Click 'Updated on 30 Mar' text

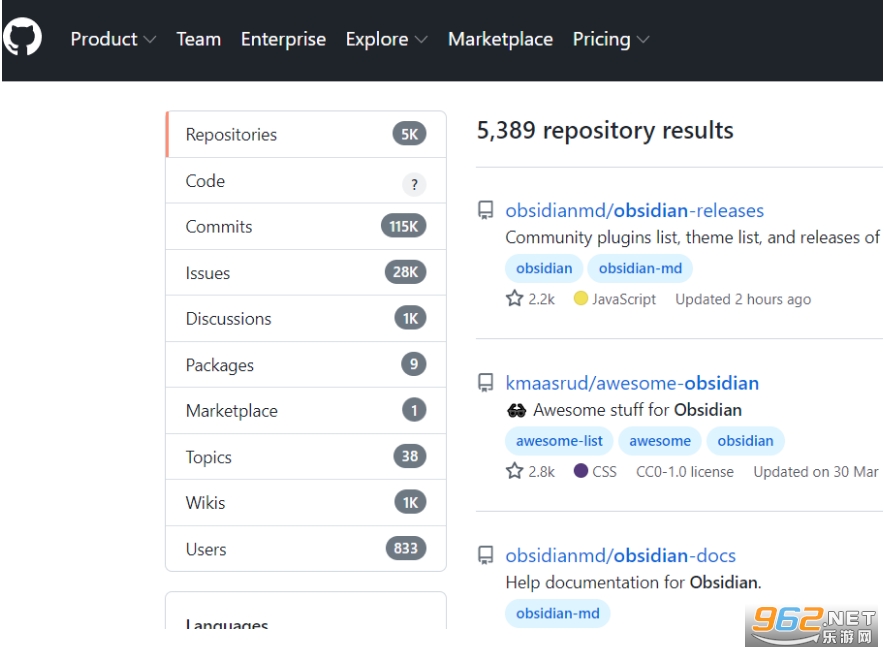(x=816, y=471)
